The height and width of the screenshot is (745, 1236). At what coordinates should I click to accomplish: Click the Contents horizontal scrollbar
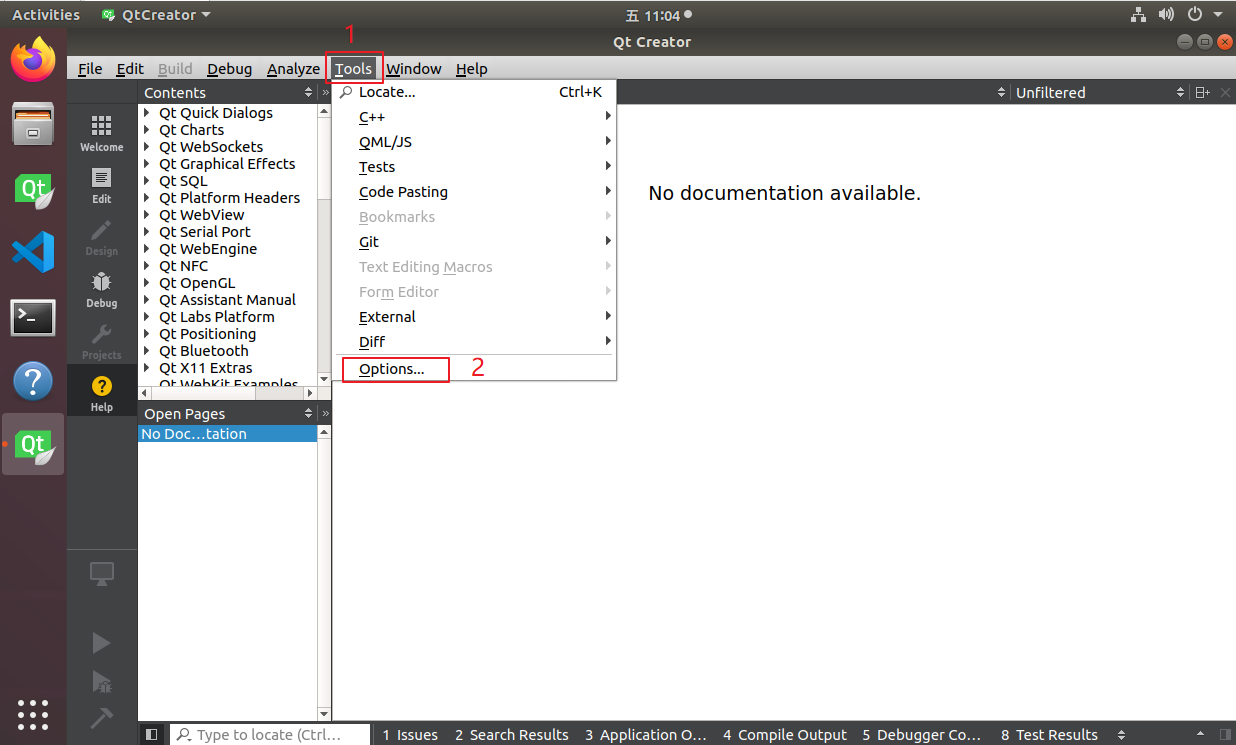click(227, 394)
